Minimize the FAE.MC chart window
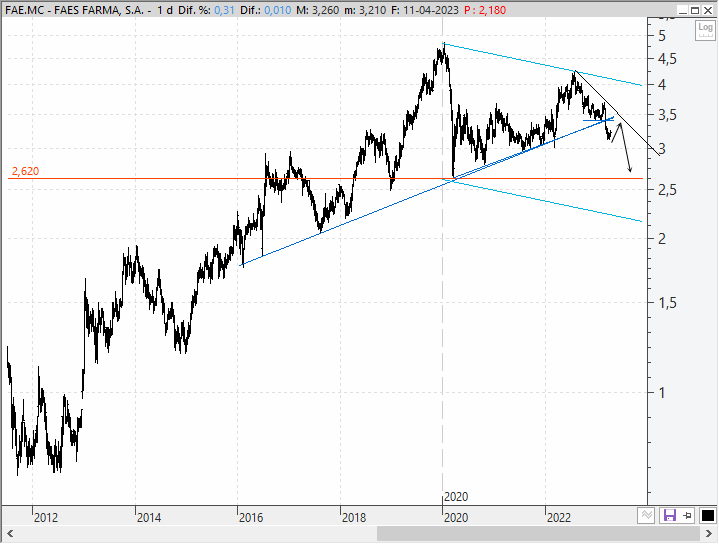The image size is (719, 544). tap(683, 10)
